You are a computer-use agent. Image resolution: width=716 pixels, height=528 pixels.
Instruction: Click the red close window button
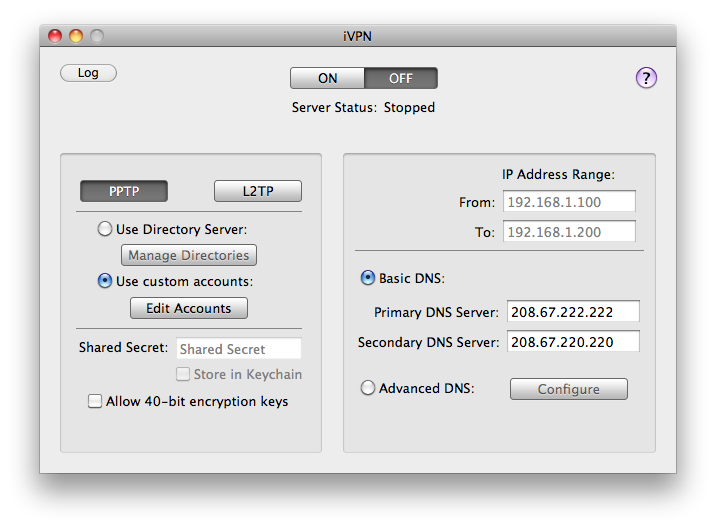pos(55,36)
